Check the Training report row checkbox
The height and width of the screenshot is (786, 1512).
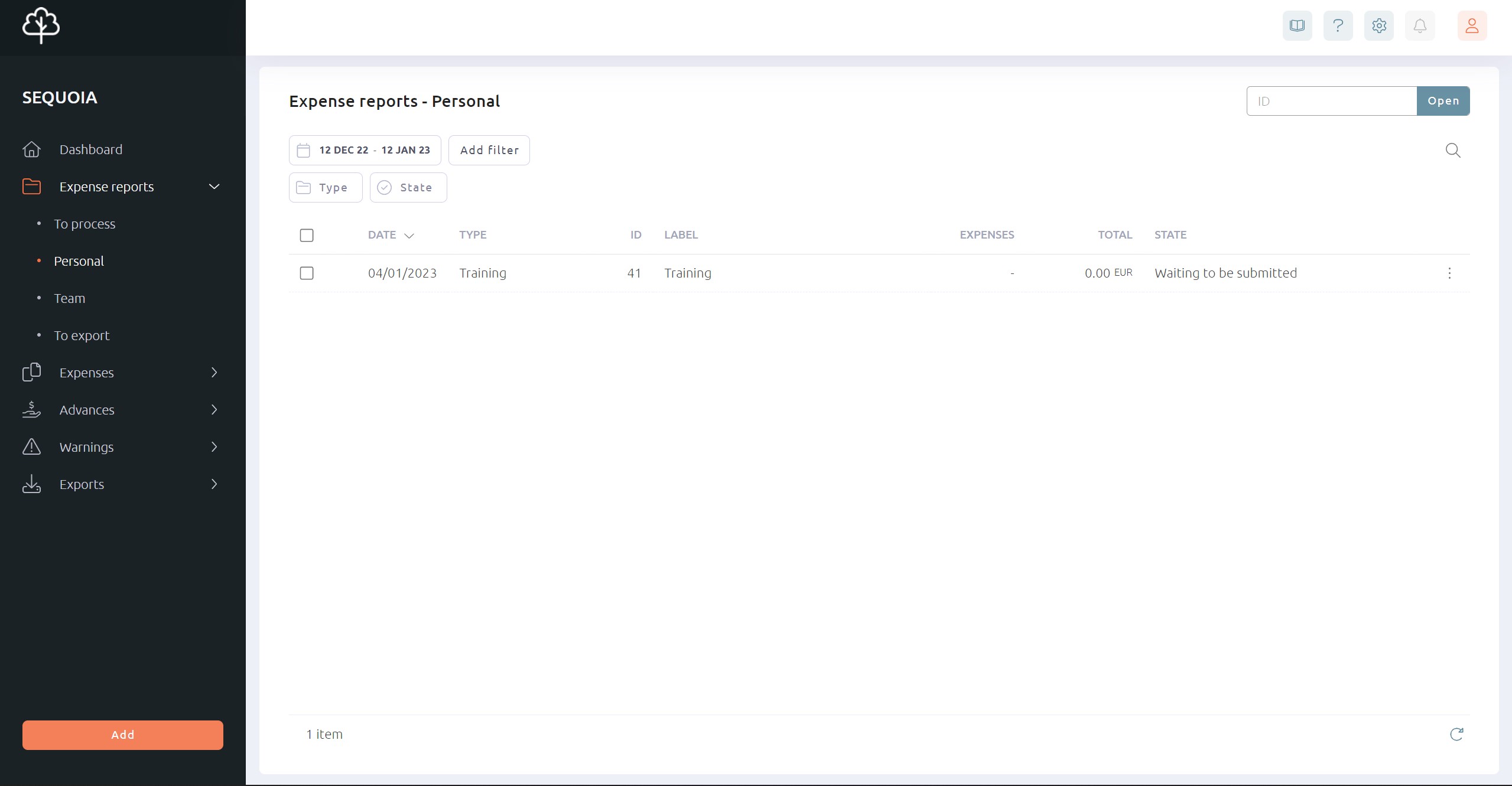307,273
